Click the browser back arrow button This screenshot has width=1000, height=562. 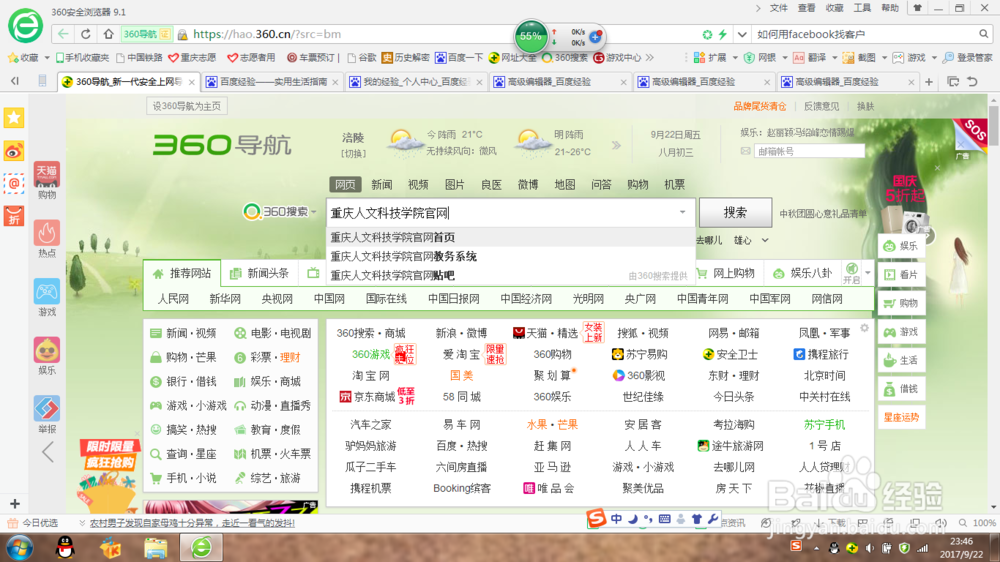pos(62,34)
